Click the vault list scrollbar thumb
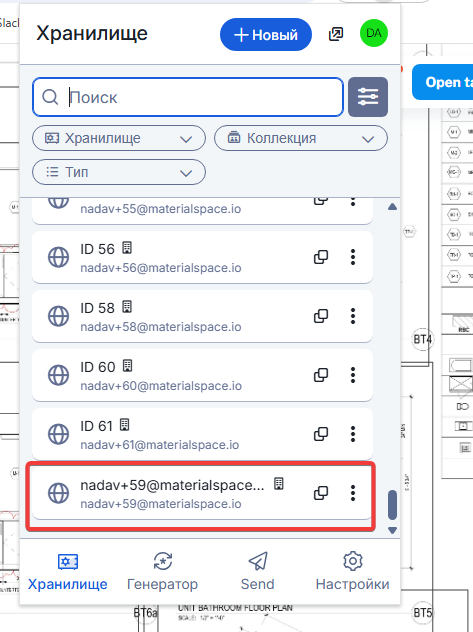 392,505
